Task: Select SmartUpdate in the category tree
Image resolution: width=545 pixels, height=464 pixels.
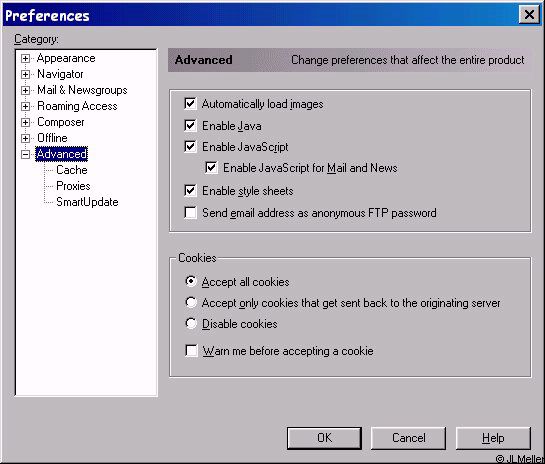Action: pos(87,202)
